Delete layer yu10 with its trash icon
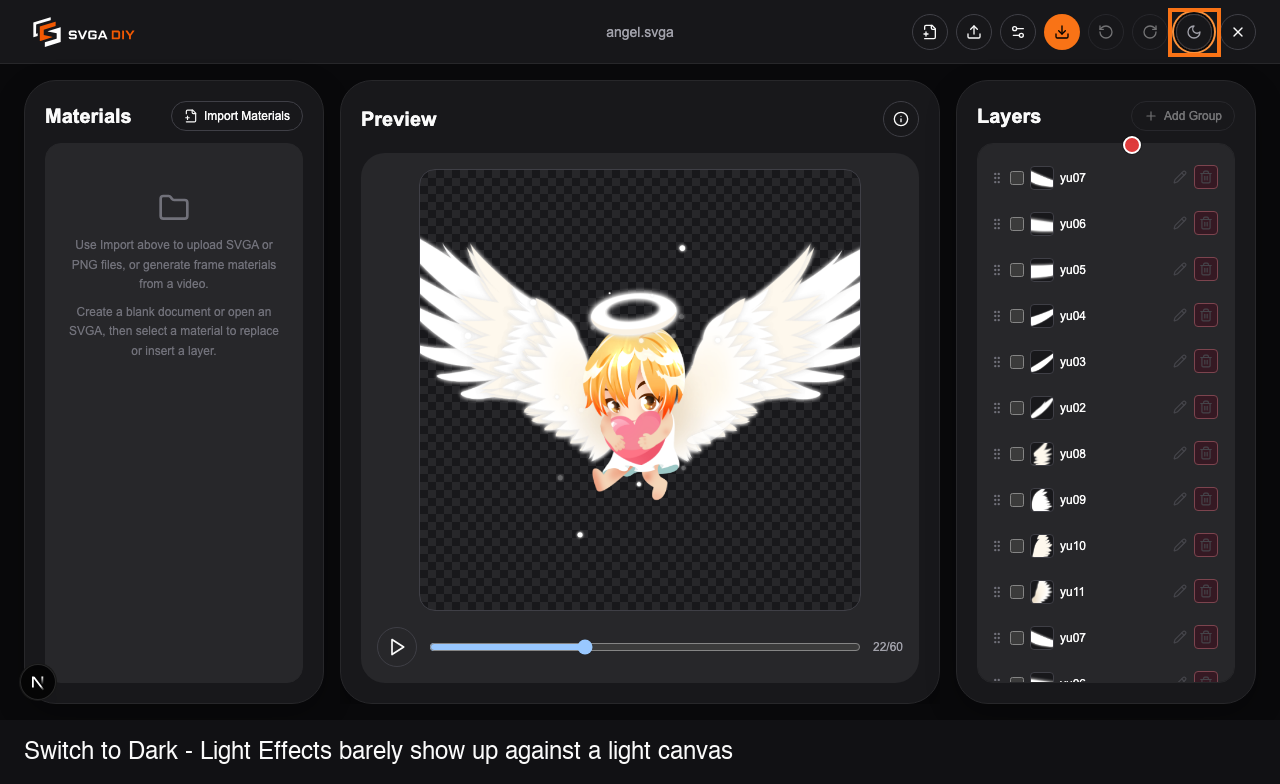Image resolution: width=1280 pixels, height=784 pixels. pyautogui.click(x=1206, y=545)
